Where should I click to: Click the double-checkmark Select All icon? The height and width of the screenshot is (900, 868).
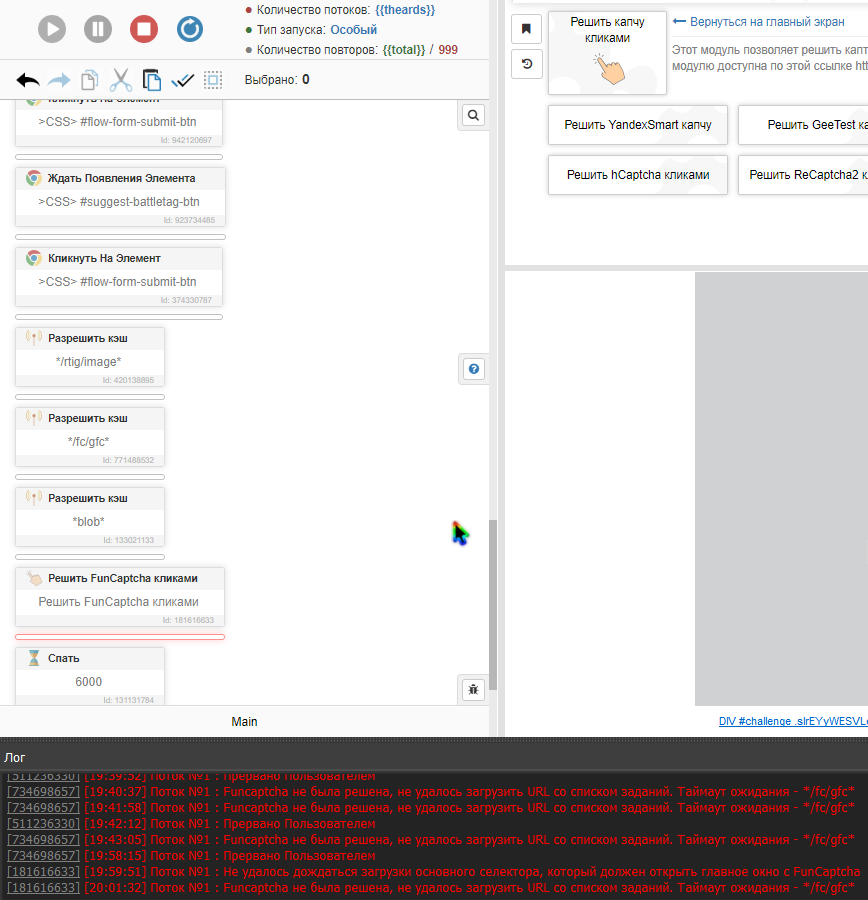tap(182, 80)
